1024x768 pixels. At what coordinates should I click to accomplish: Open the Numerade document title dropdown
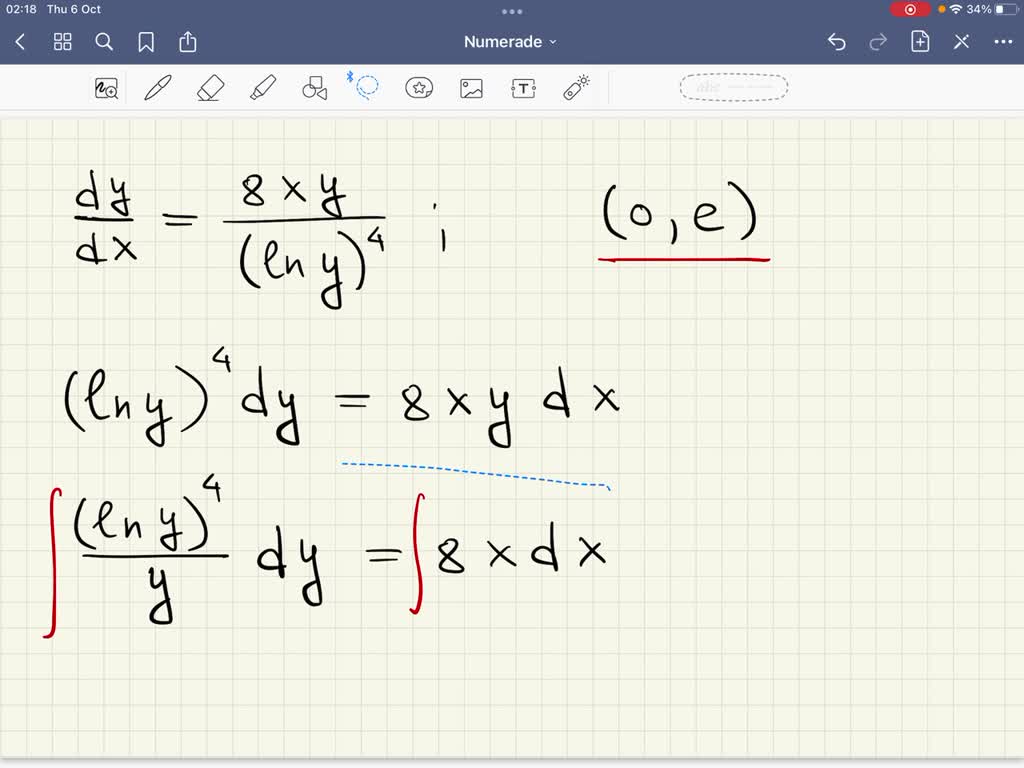coord(512,42)
